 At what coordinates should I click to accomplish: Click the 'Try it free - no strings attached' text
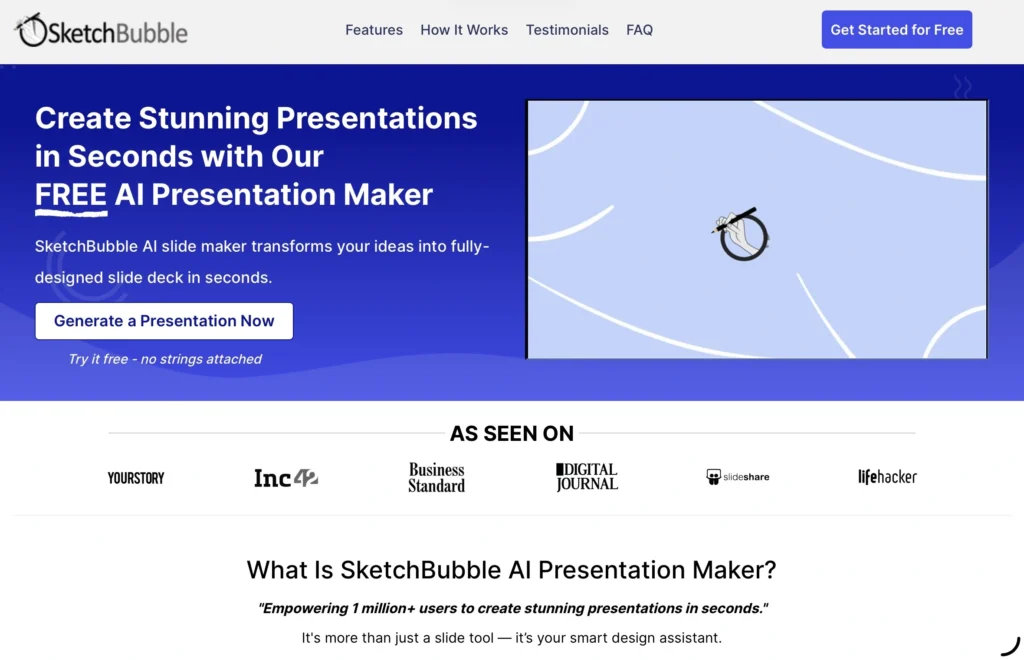(x=165, y=359)
